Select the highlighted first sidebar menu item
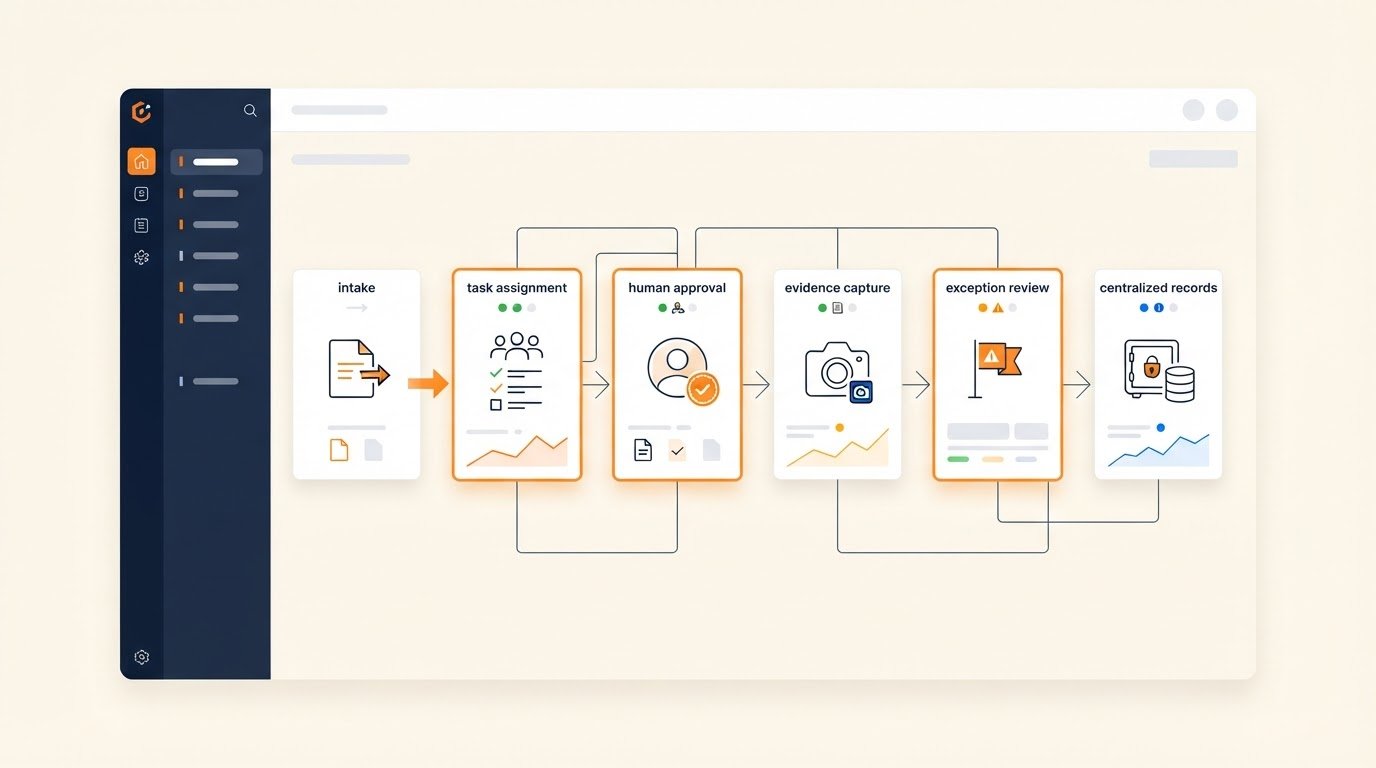The image size is (1376, 768). 216,162
